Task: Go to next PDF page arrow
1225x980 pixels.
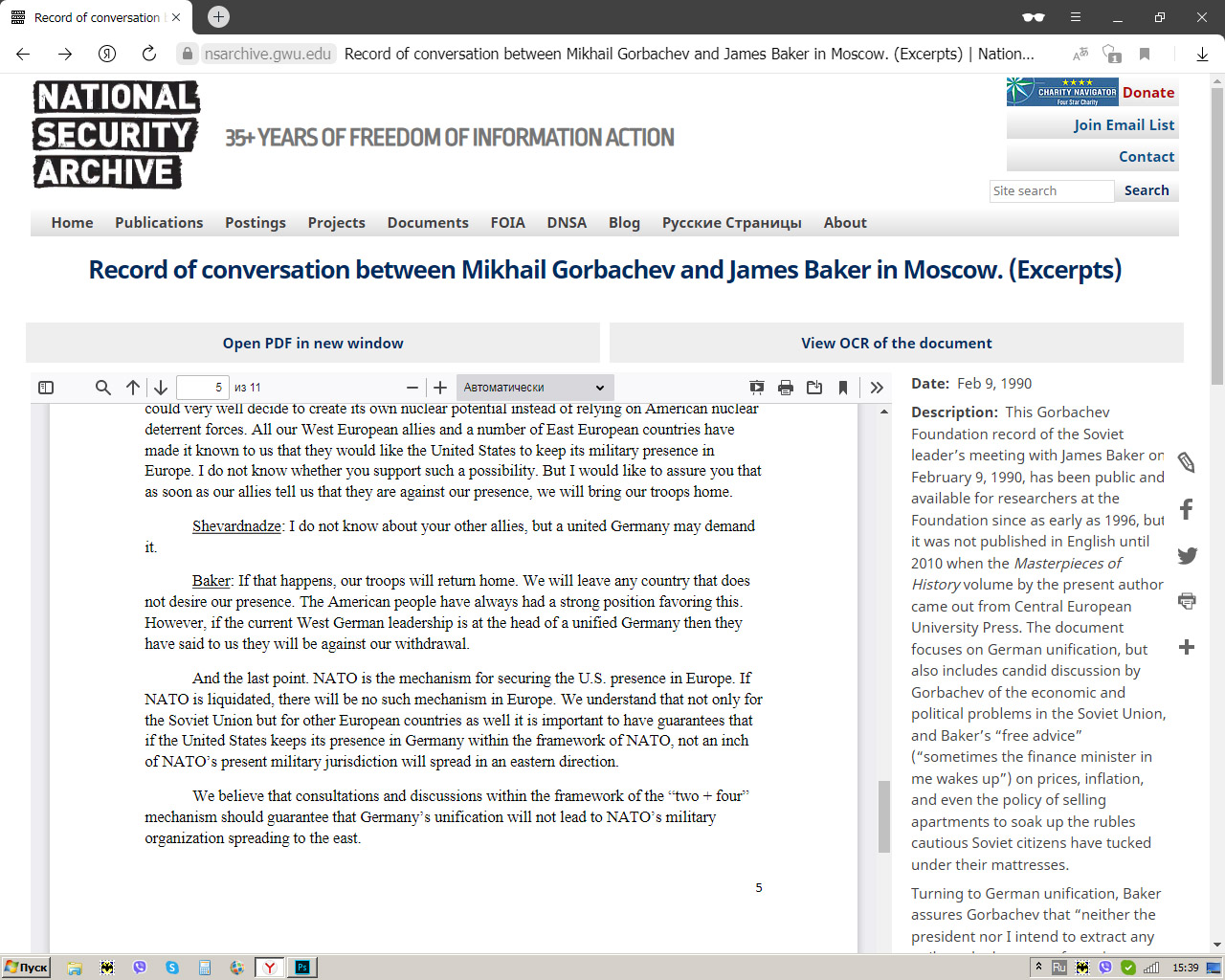Action: click(x=161, y=388)
